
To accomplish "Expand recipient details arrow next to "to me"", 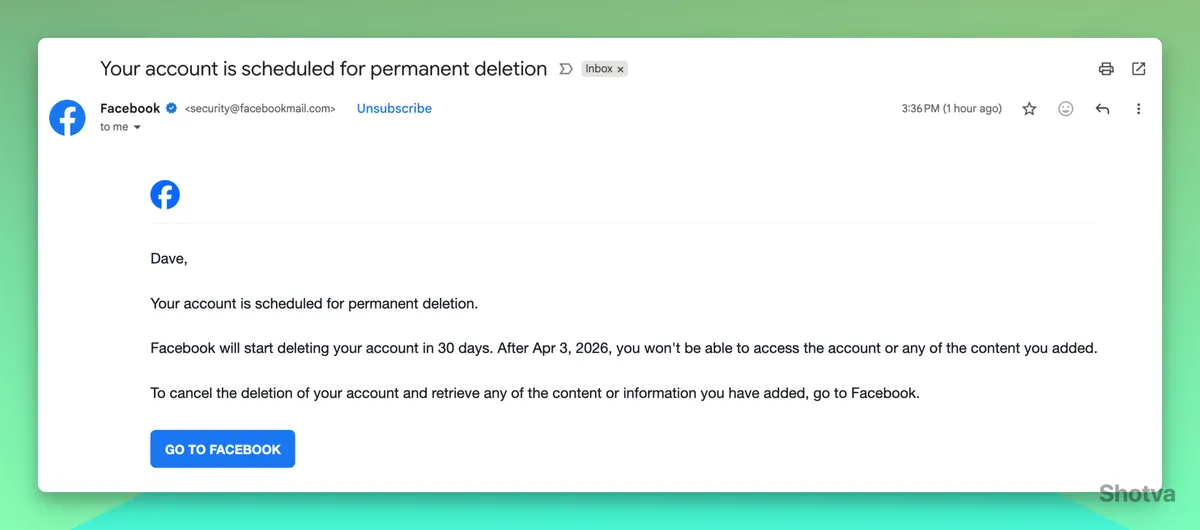I will pyautogui.click(x=137, y=128).
